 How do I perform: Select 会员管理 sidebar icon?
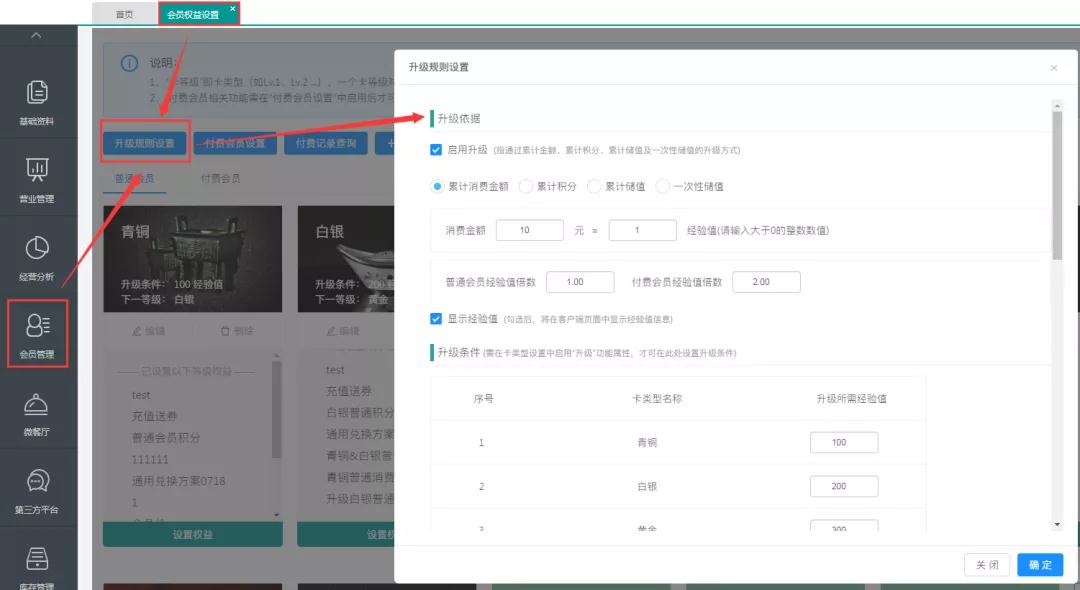point(37,333)
